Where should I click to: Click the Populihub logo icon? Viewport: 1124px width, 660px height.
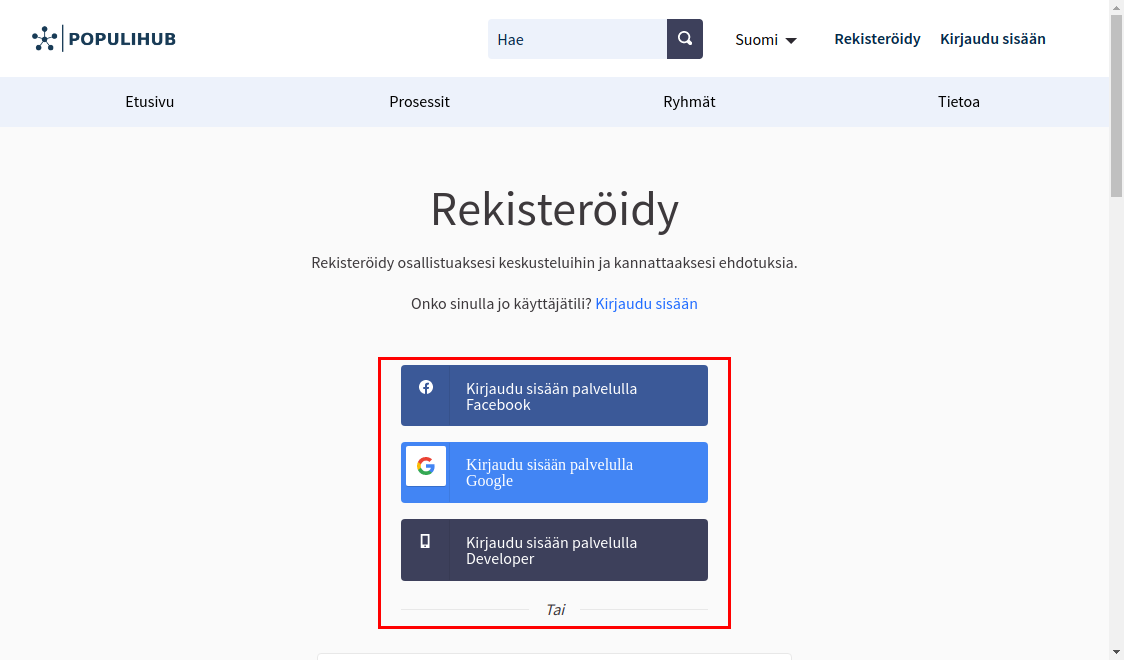coord(44,37)
